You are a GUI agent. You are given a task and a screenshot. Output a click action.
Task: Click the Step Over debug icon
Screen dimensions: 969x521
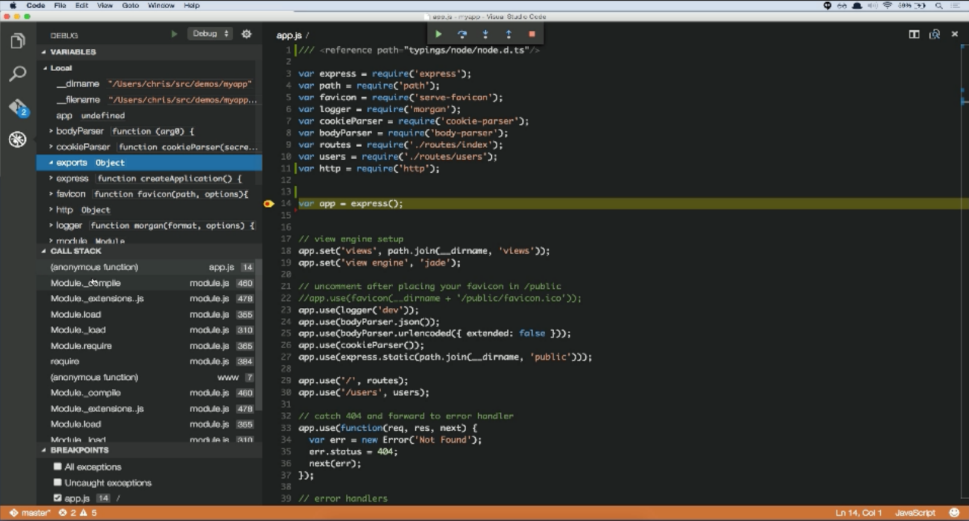(x=462, y=34)
